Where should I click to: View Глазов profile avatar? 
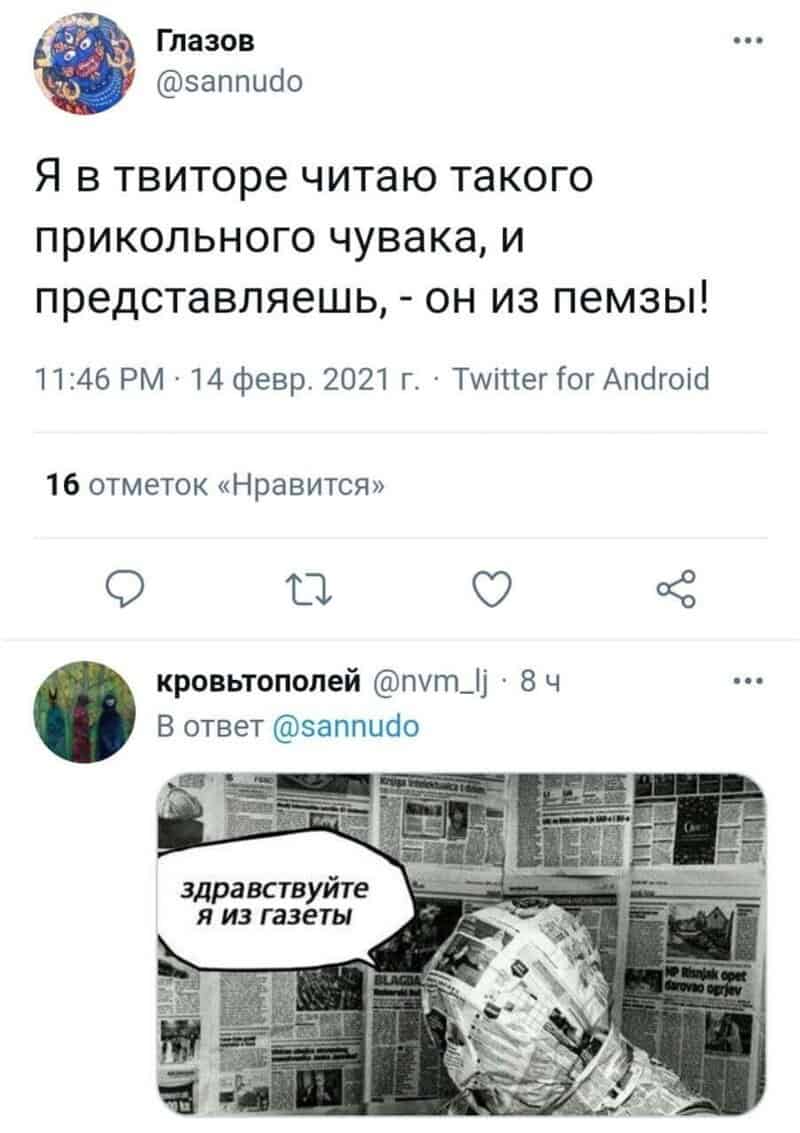[x=85, y=64]
